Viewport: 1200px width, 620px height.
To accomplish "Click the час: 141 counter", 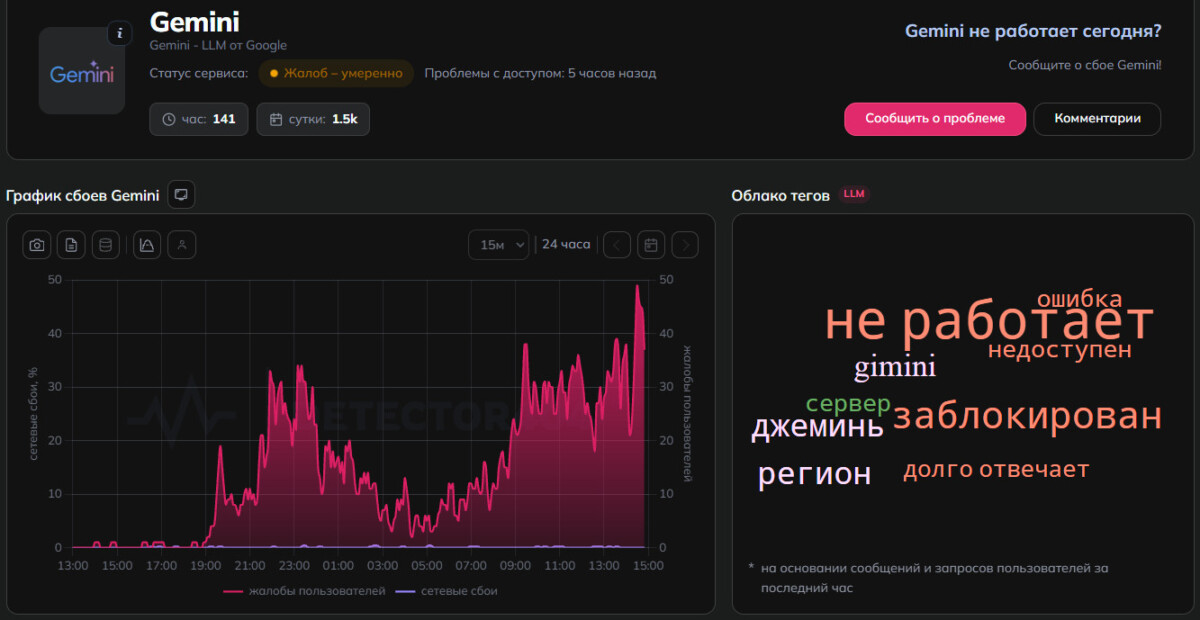I will [x=199, y=119].
